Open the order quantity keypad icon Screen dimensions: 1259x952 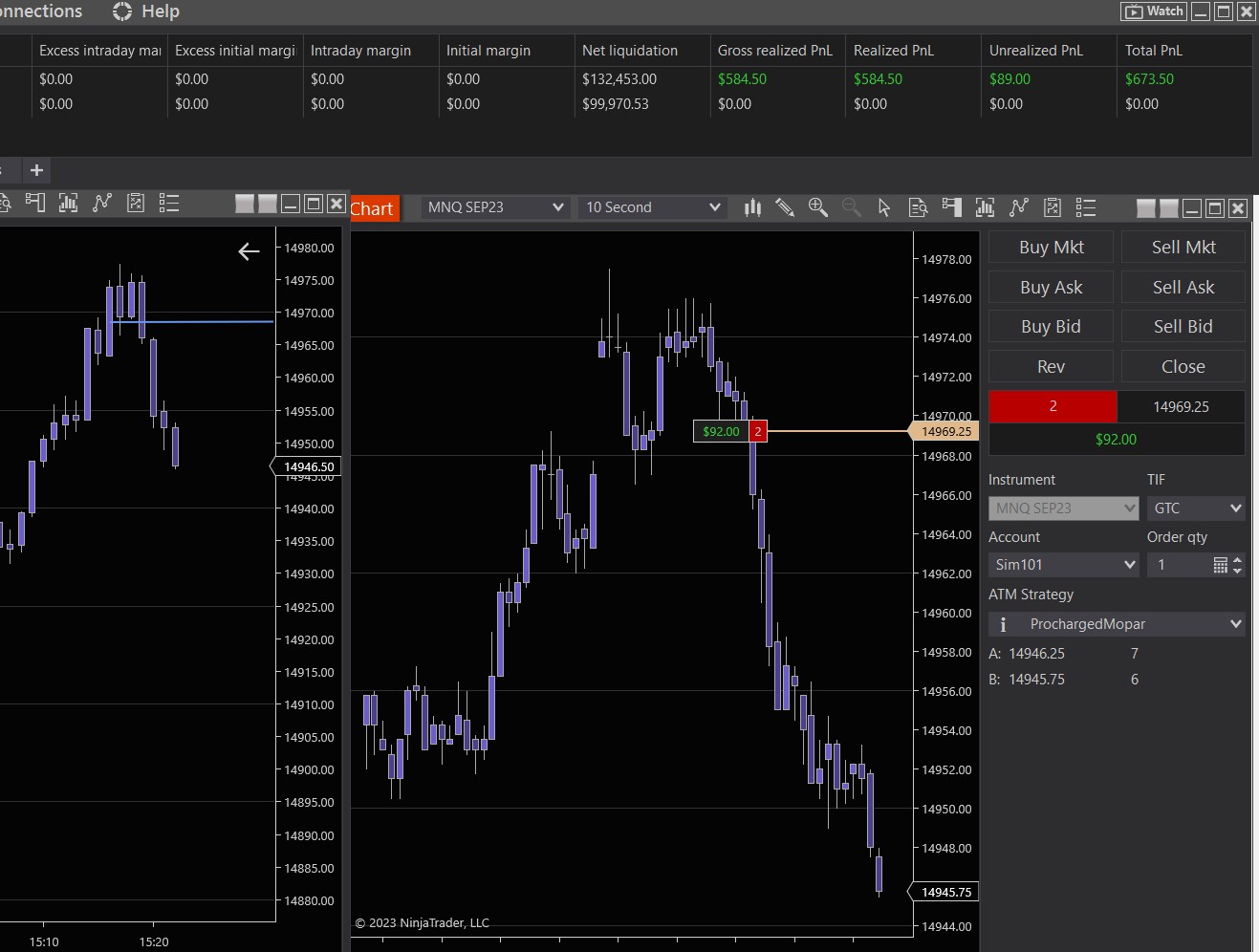pyautogui.click(x=1220, y=565)
